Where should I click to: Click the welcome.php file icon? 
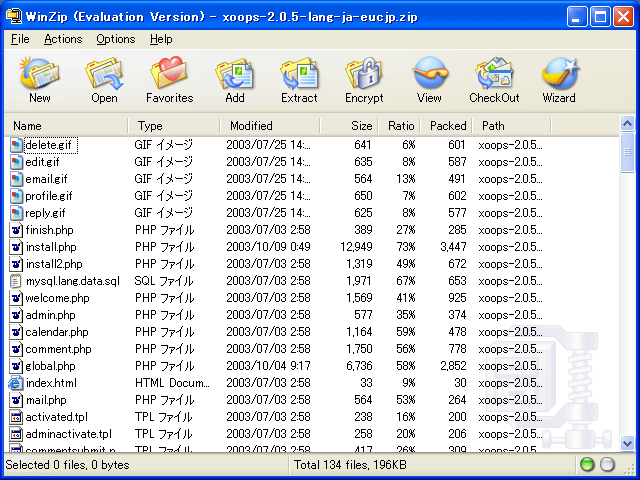(x=16, y=298)
